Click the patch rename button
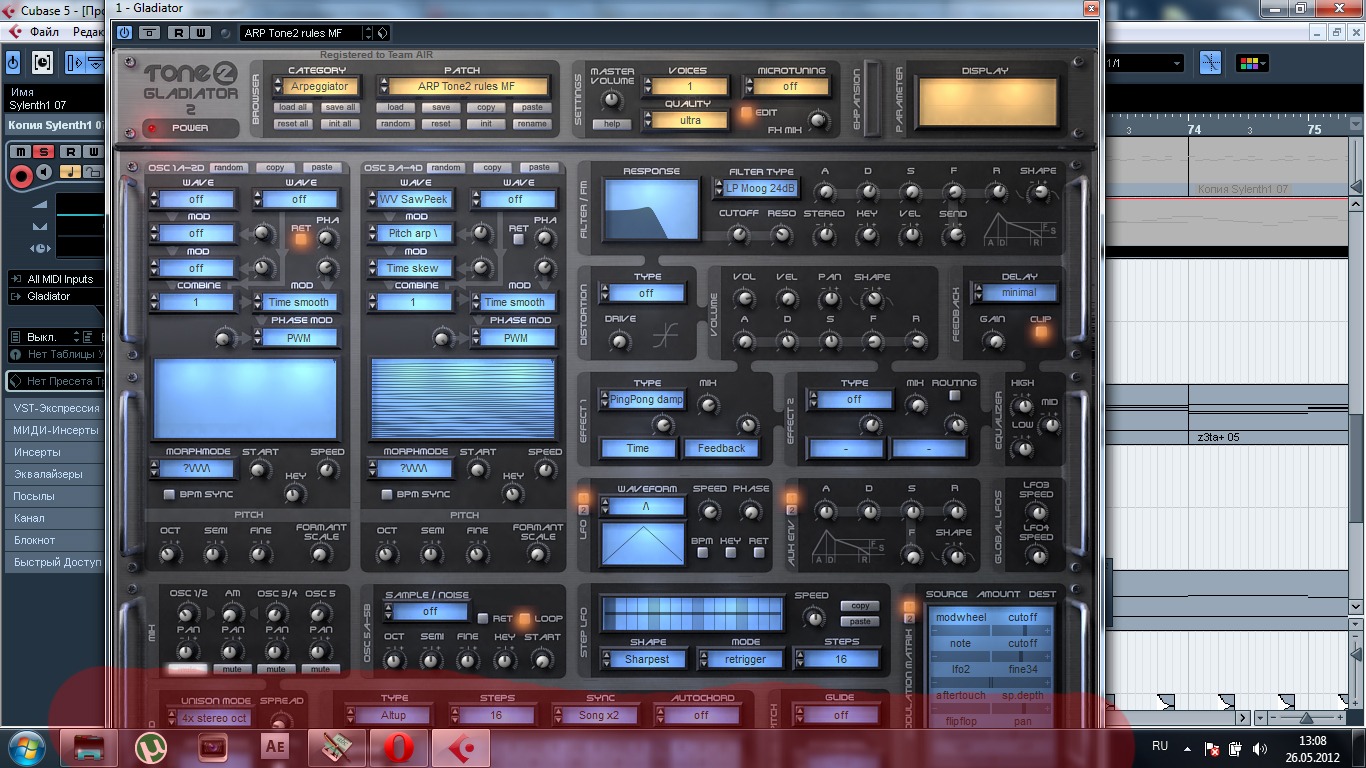Image resolution: width=1366 pixels, height=768 pixels. click(532, 124)
